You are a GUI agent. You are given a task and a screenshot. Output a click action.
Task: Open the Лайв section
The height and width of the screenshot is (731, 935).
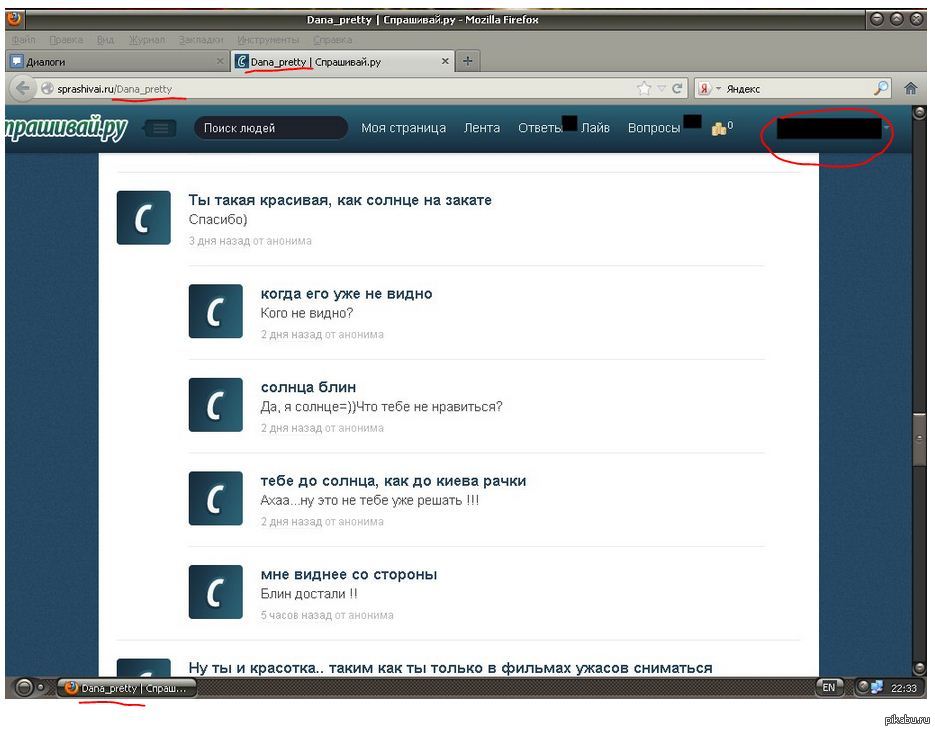click(595, 128)
